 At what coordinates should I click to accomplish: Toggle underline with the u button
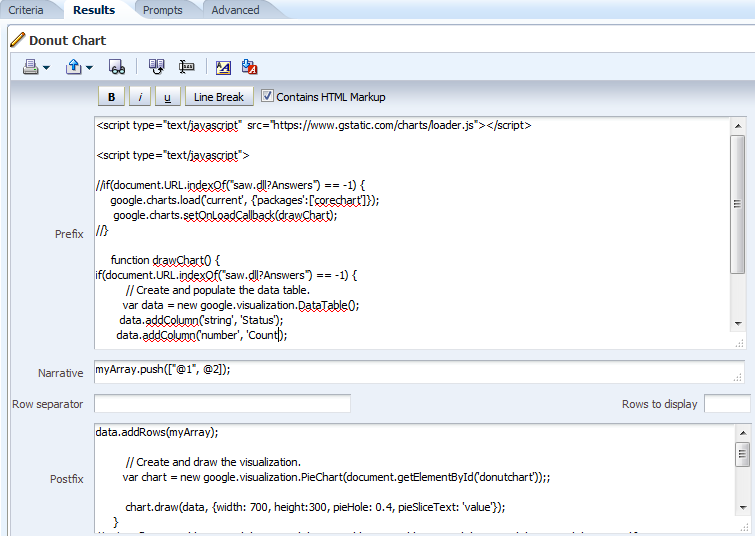click(168, 97)
